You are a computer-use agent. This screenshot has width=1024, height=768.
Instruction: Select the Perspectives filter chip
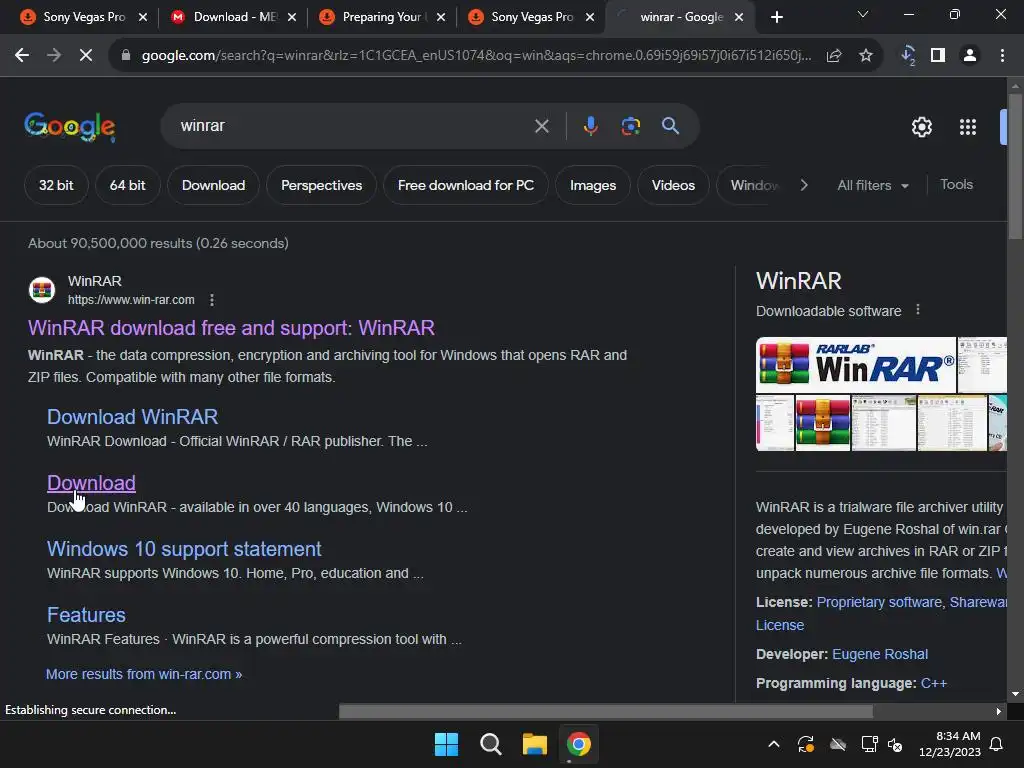[x=321, y=185]
